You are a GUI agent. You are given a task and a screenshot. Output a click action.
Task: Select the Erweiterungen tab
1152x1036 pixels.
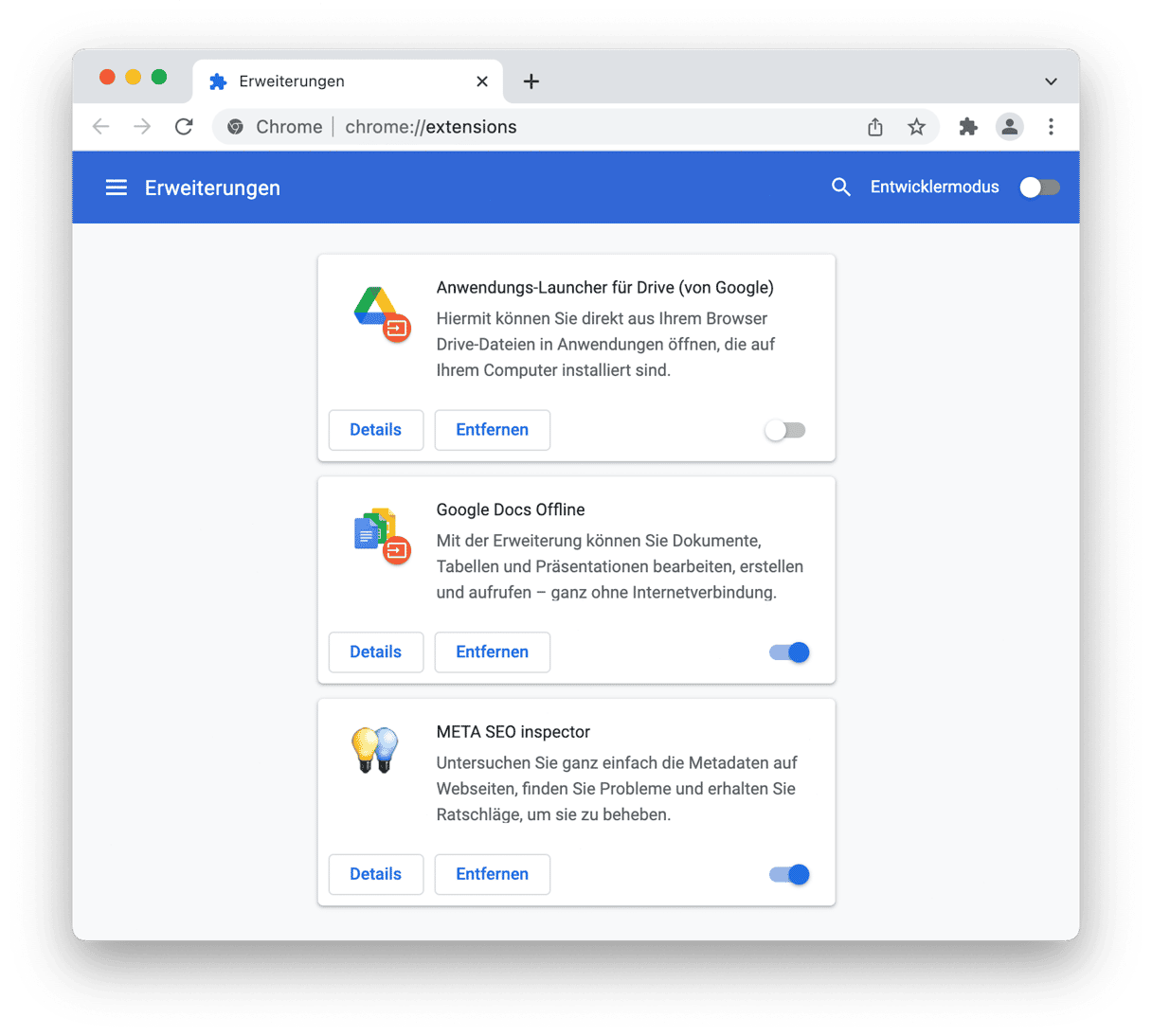click(347, 81)
